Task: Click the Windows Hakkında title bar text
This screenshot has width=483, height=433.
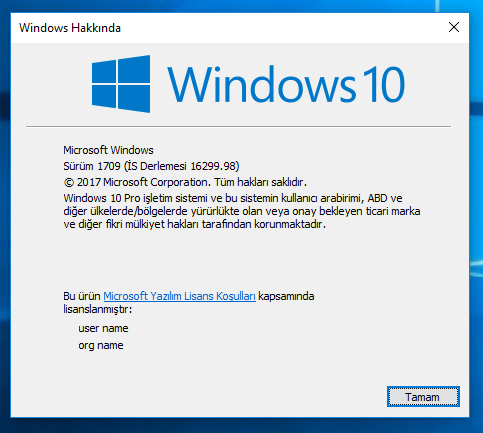Action: point(70,28)
